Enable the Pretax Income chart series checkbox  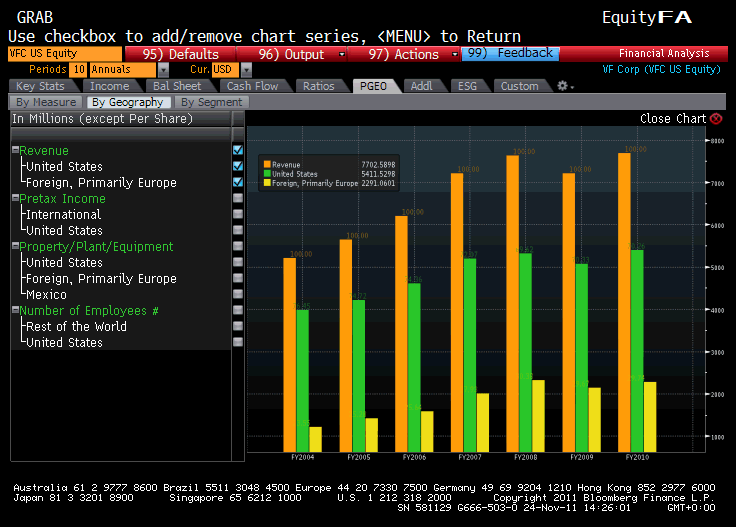[238, 198]
